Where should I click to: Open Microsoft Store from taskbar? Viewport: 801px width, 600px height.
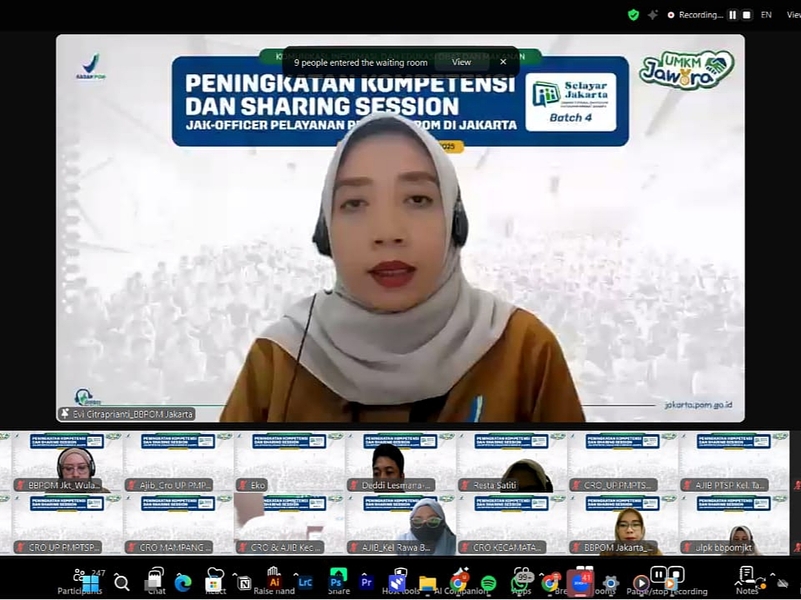click(214, 583)
